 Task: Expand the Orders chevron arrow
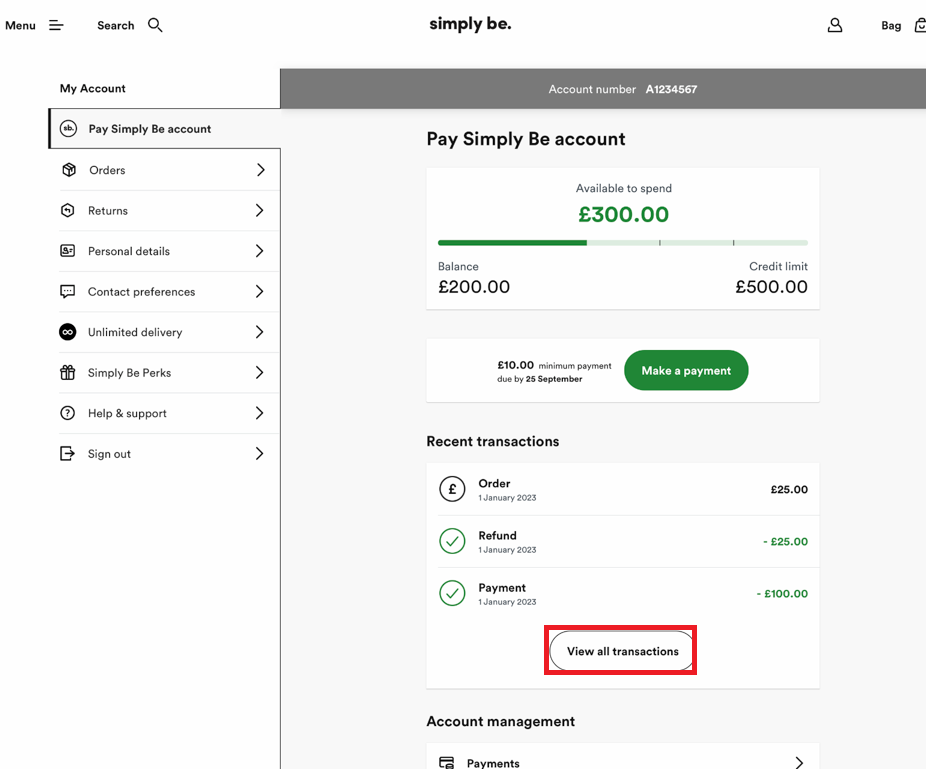(x=260, y=170)
